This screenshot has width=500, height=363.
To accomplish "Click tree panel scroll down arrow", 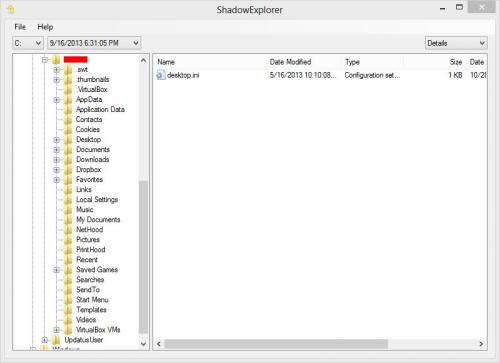I will (x=144, y=344).
